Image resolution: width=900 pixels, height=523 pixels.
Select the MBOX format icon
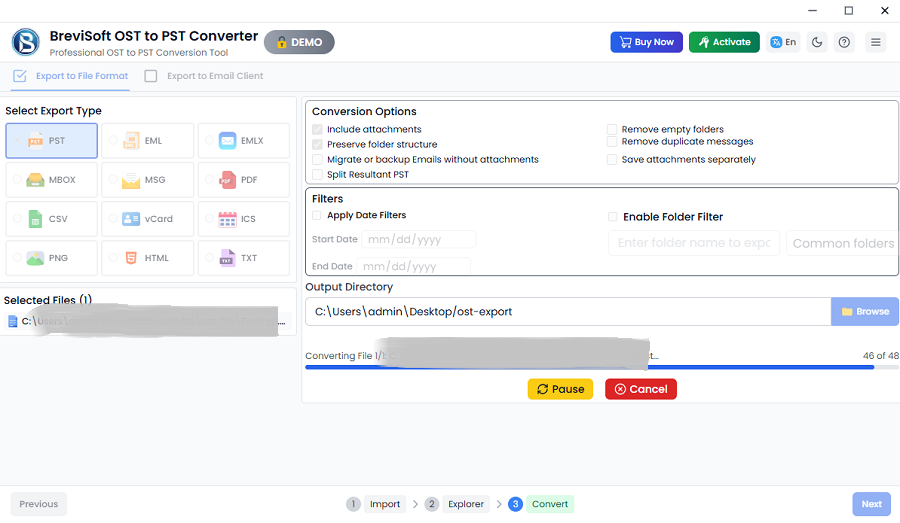tap(36, 180)
